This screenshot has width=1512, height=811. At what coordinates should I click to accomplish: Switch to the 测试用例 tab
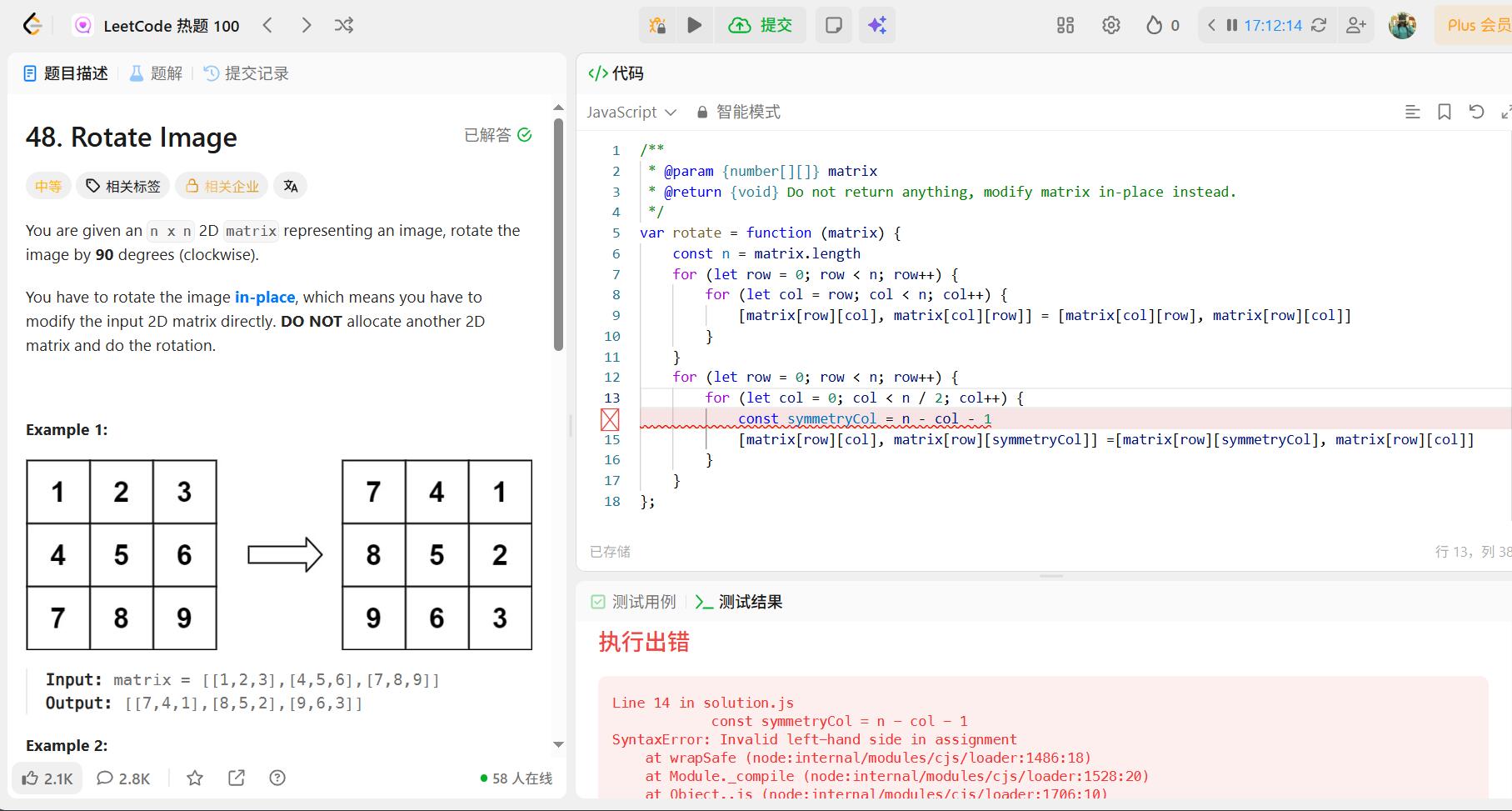coord(633,602)
